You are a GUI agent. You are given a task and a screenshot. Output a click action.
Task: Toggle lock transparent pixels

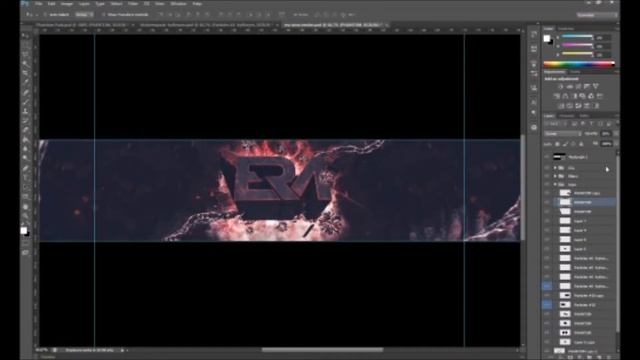click(x=557, y=144)
